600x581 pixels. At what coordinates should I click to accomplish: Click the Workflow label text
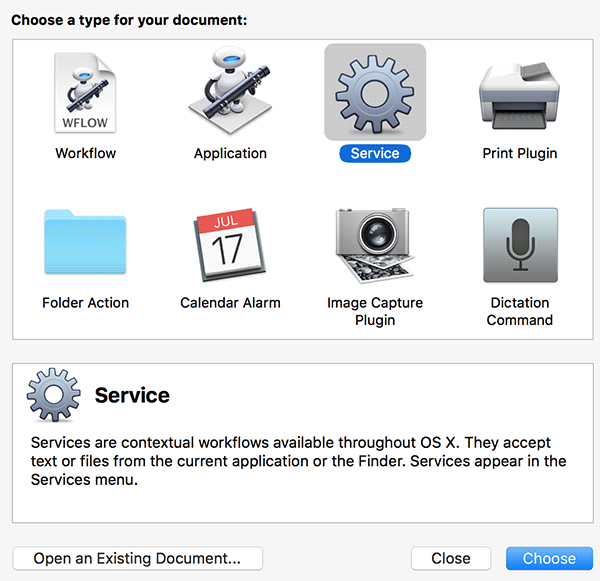(85, 153)
